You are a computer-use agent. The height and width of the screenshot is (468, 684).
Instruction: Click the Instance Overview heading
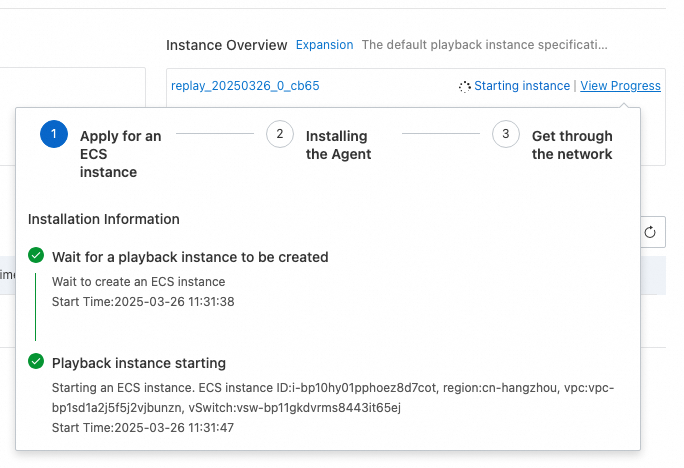coord(226,45)
